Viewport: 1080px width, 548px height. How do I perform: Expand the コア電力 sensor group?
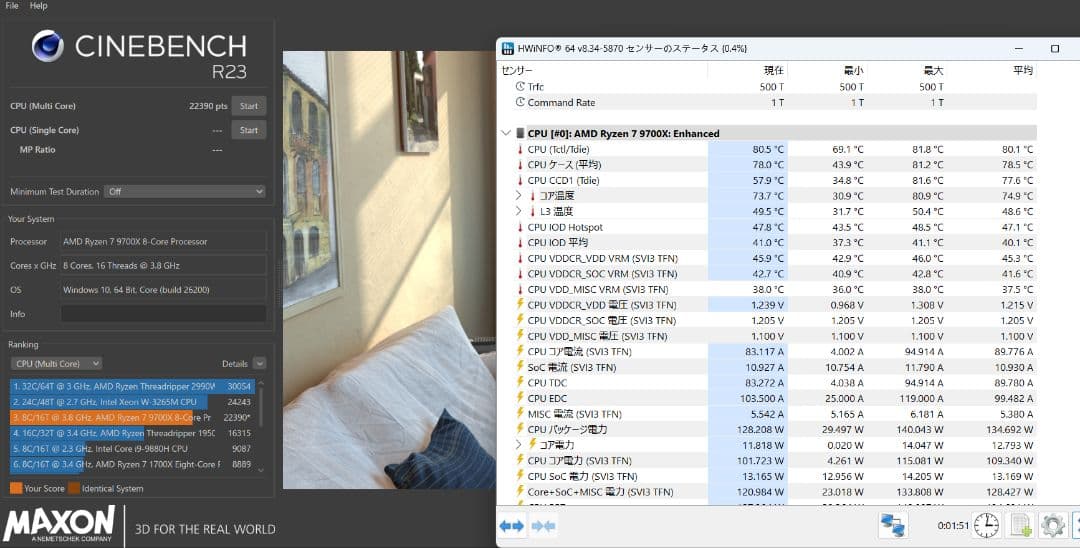519,445
